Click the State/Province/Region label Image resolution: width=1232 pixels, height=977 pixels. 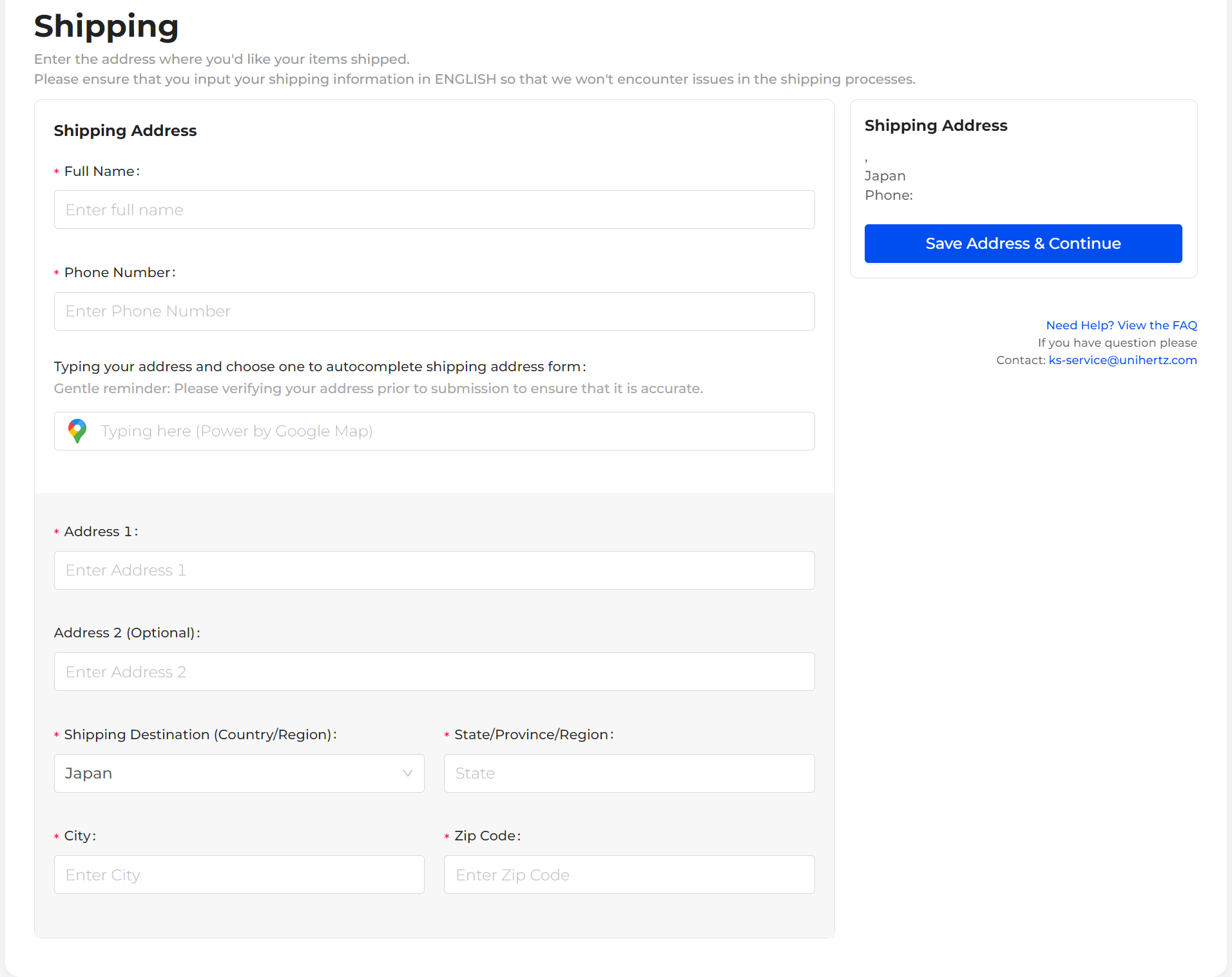[x=533, y=735]
